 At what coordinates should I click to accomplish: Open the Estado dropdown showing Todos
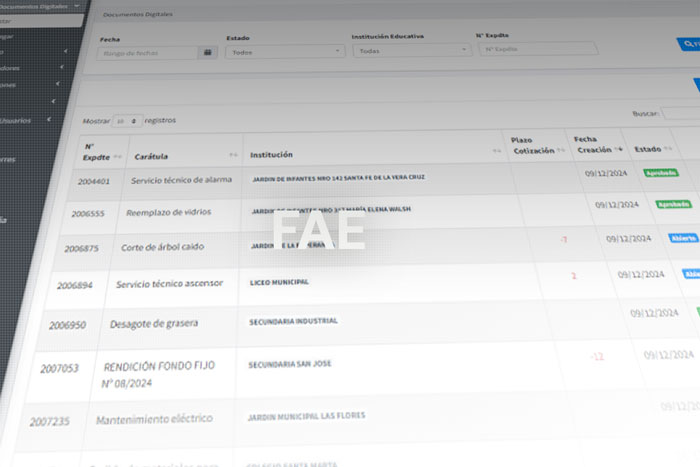[x=285, y=51]
